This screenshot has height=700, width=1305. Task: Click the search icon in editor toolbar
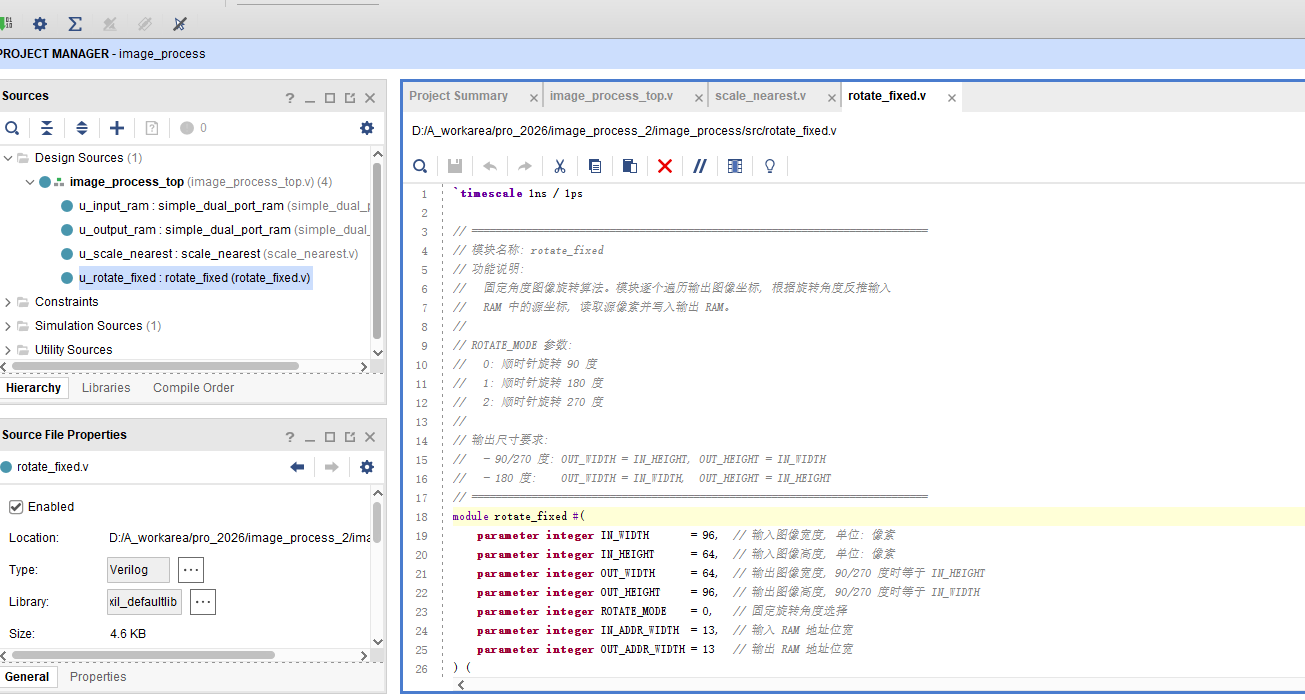click(x=421, y=166)
